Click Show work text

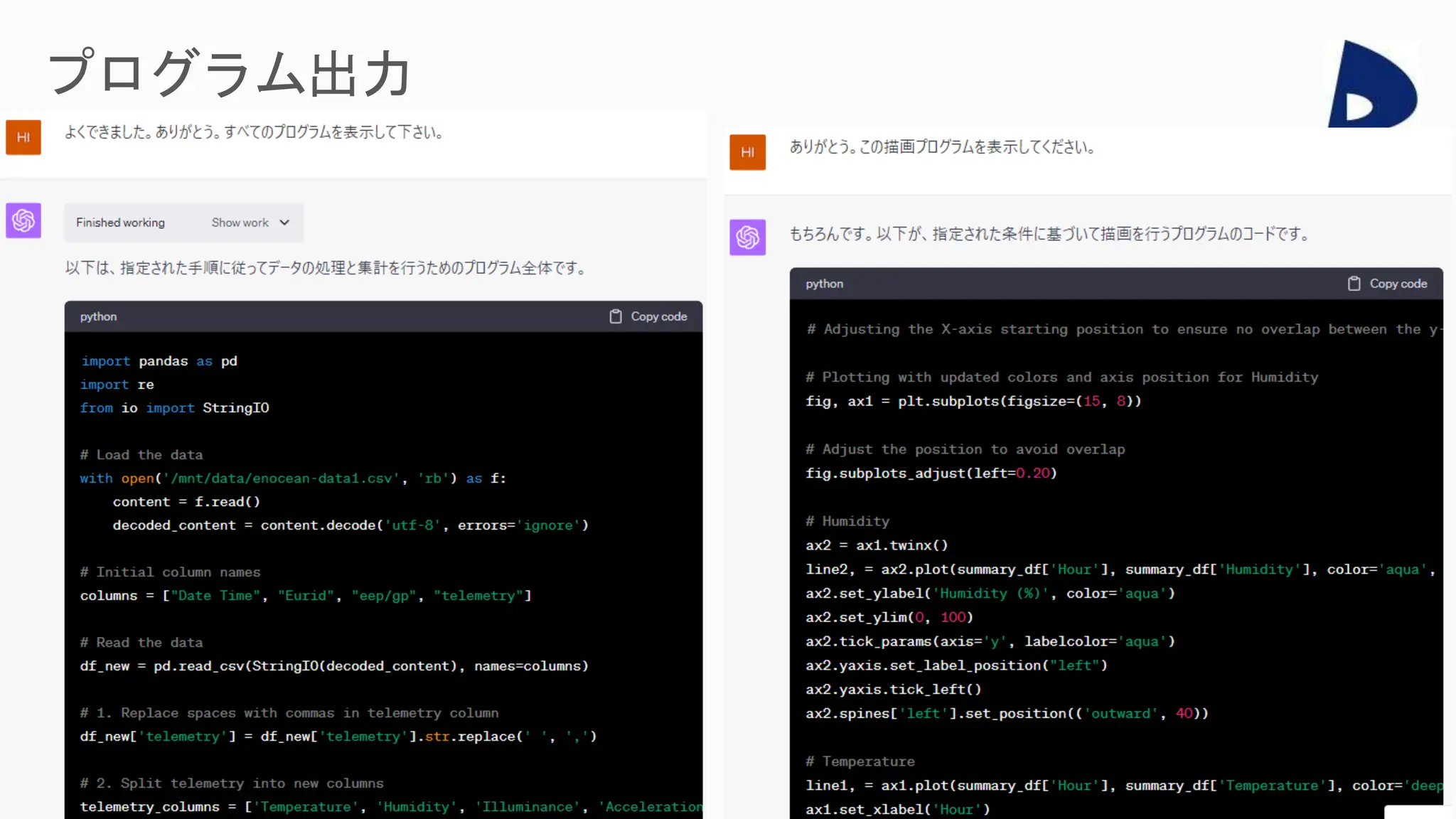[x=240, y=223]
